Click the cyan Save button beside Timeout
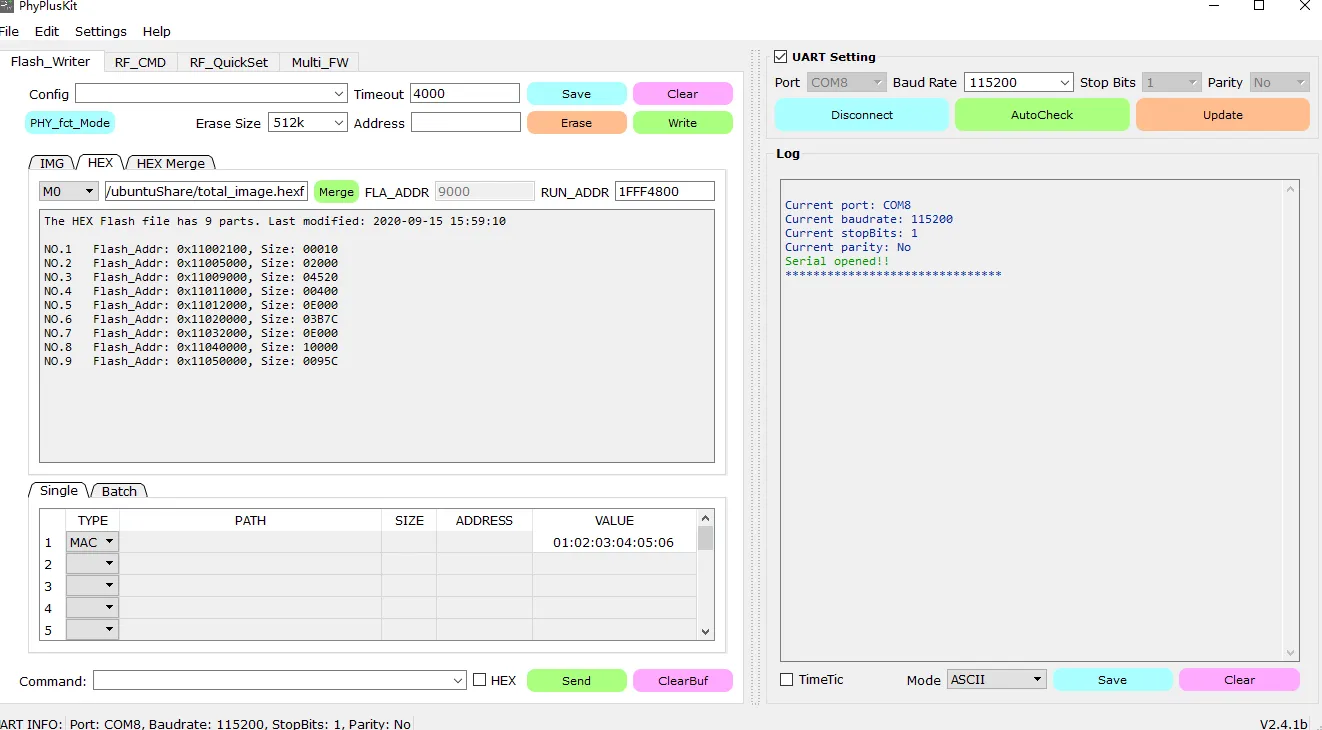The image size is (1322, 730). (577, 94)
